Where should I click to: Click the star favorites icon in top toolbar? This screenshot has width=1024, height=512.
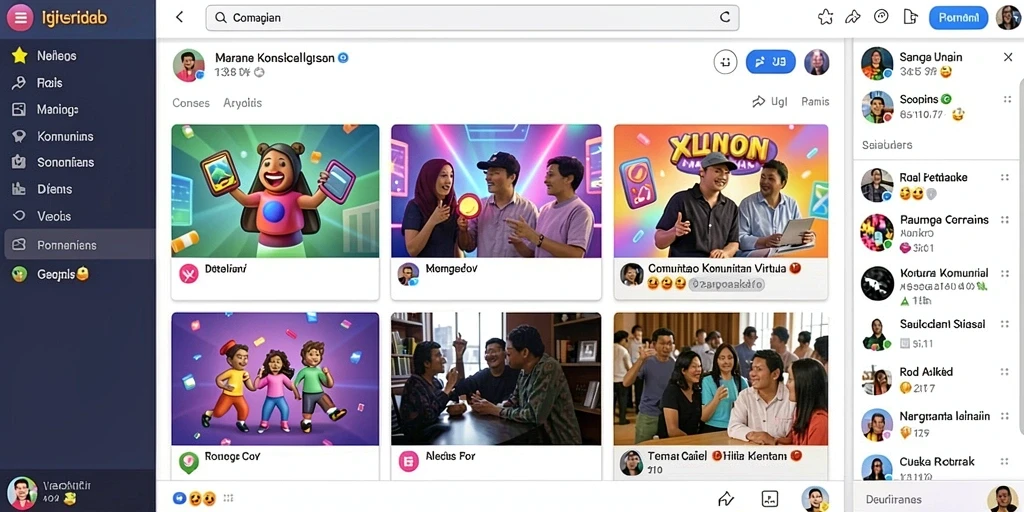[825, 18]
